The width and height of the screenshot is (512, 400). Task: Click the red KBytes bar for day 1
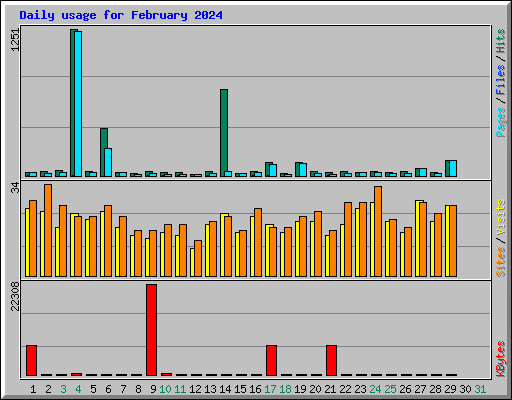31,360
